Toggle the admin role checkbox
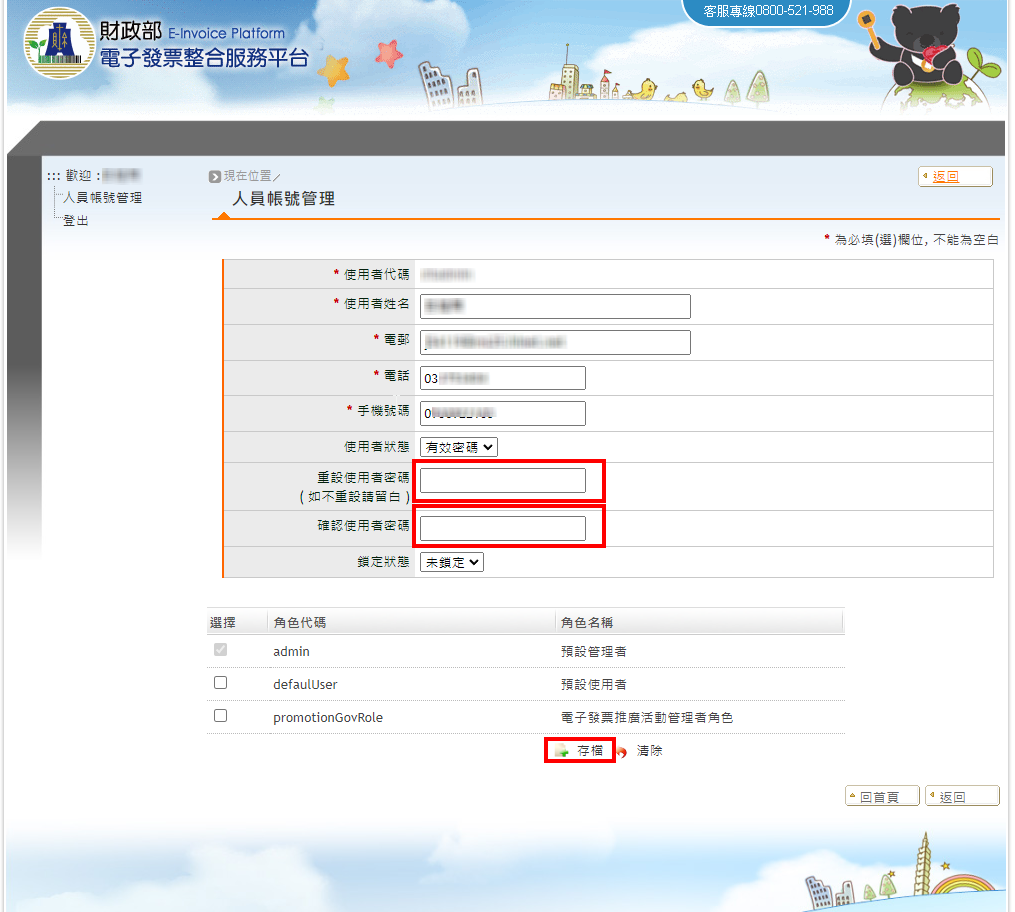 221,650
